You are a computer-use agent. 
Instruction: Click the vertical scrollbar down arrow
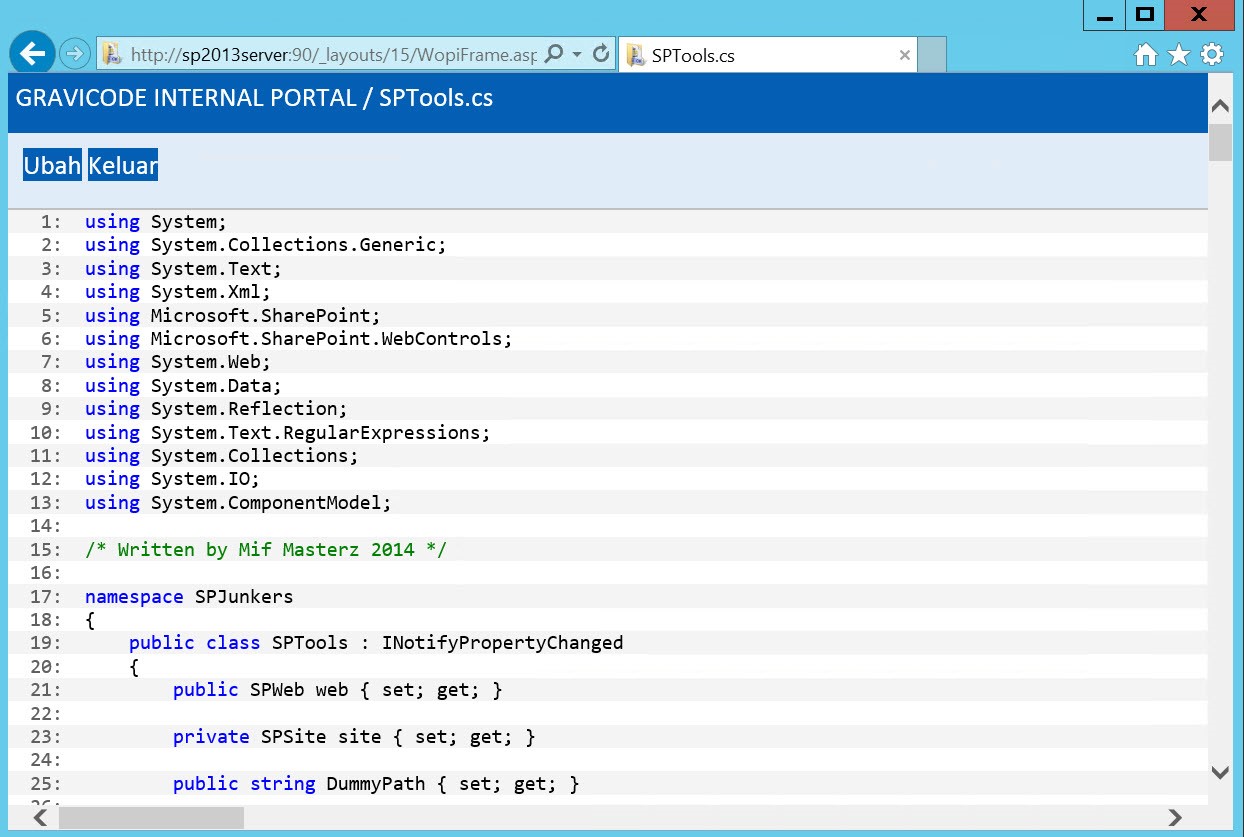[x=1220, y=771]
